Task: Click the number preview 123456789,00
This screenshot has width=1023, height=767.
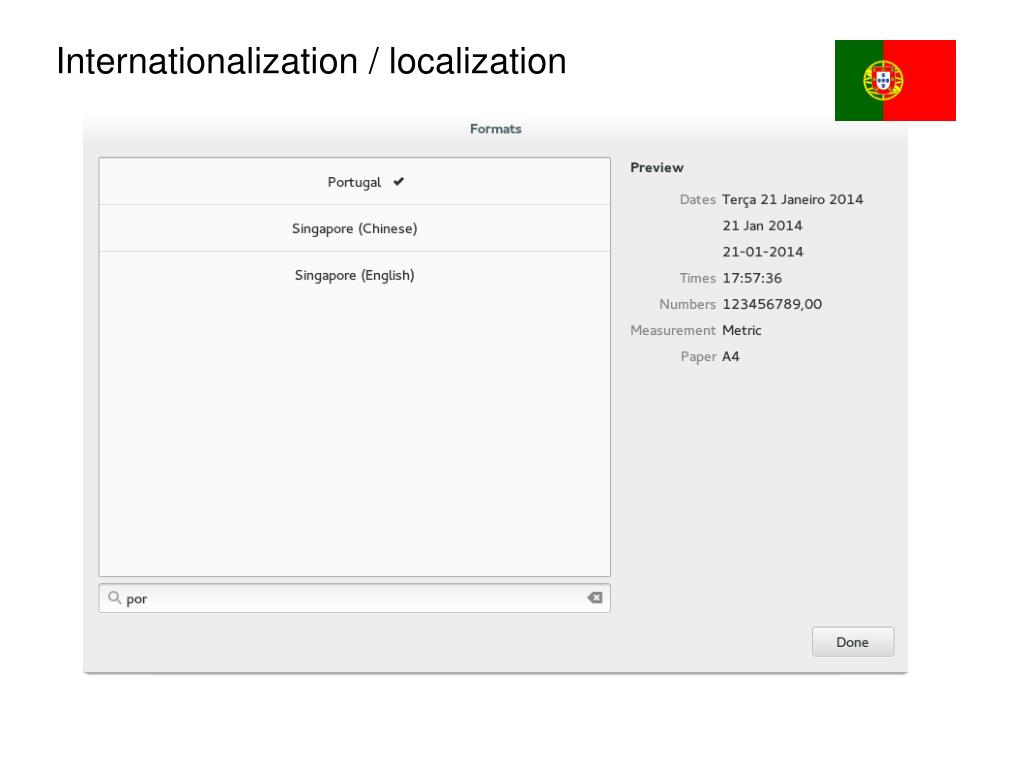Action: pyautogui.click(x=772, y=304)
